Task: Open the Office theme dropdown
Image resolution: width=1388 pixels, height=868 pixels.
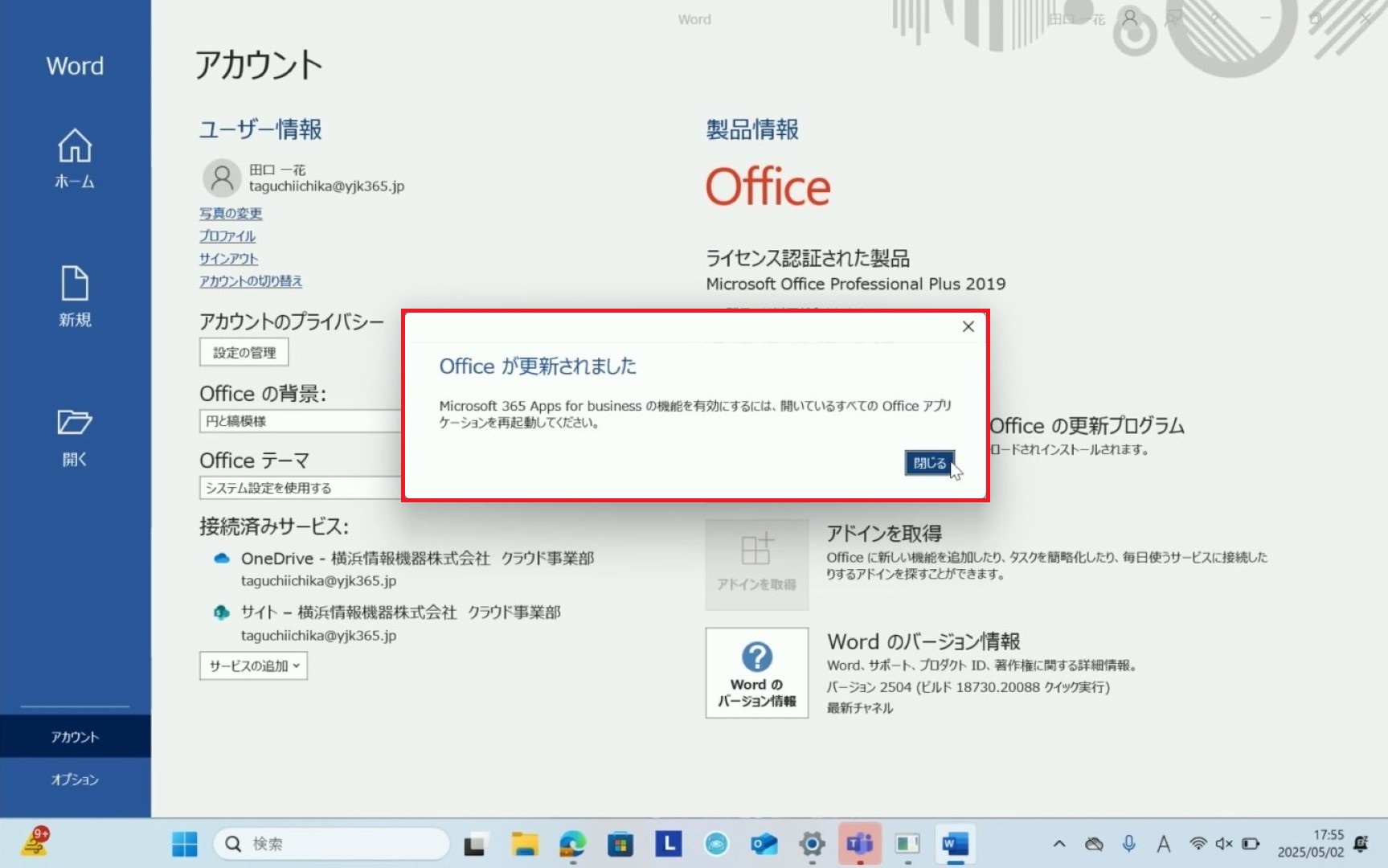Action: [x=301, y=488]
